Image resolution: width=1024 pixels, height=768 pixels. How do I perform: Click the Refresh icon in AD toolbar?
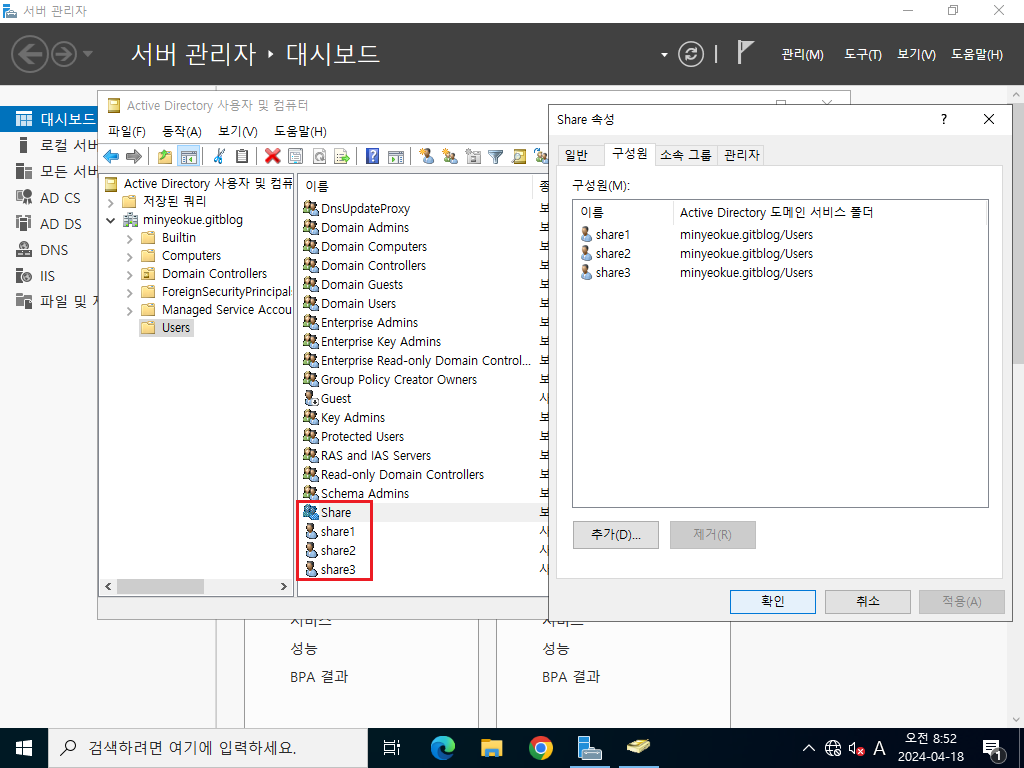point(319,156)
